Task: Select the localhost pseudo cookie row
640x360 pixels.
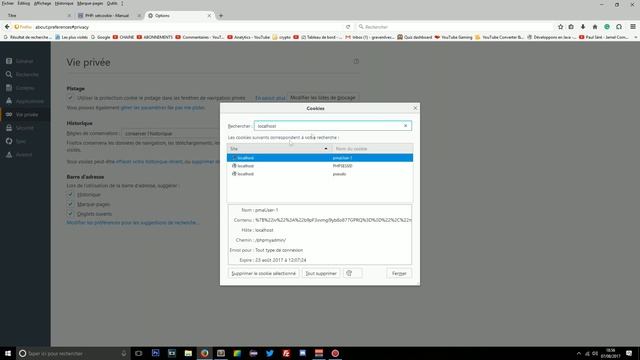Action: [320, 174]
